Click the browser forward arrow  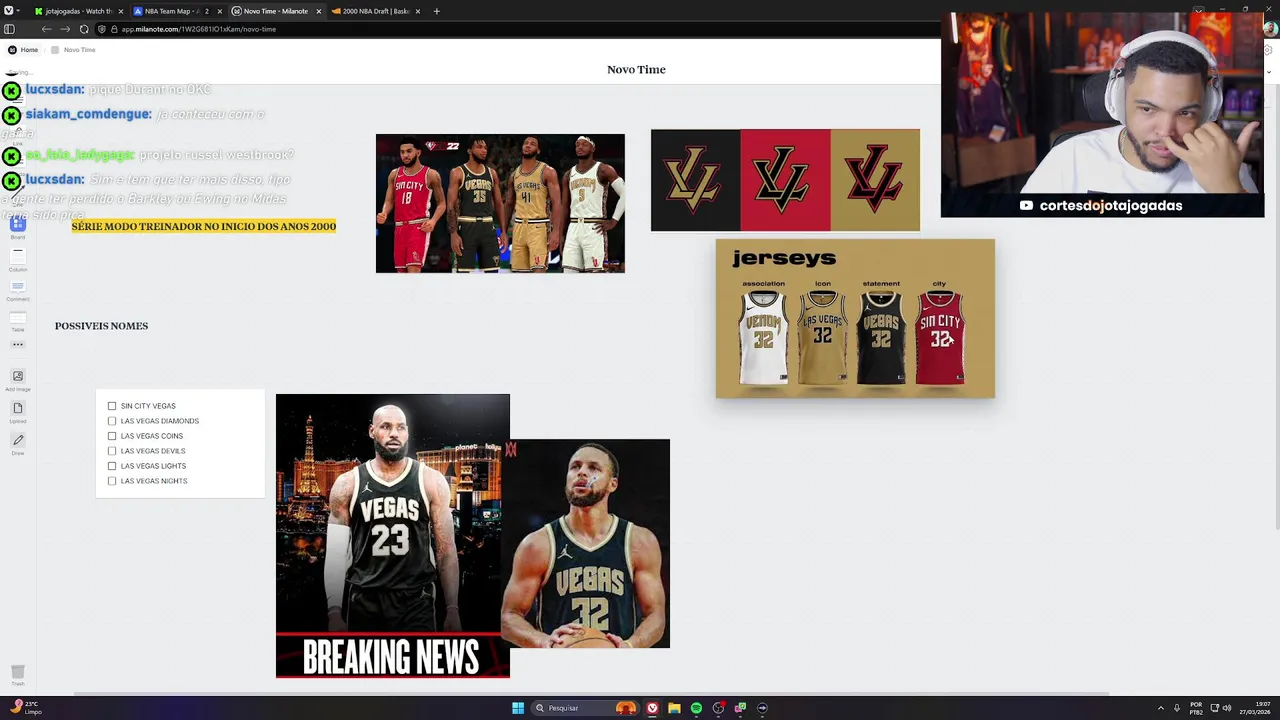[65, 29]
